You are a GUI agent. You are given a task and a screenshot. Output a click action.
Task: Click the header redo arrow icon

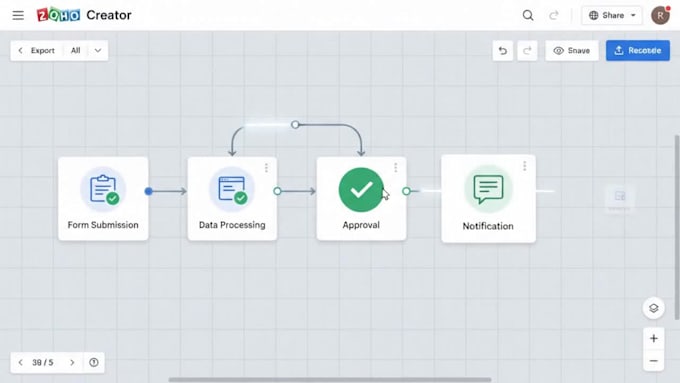pyautogui.click(x=553, y=16)
